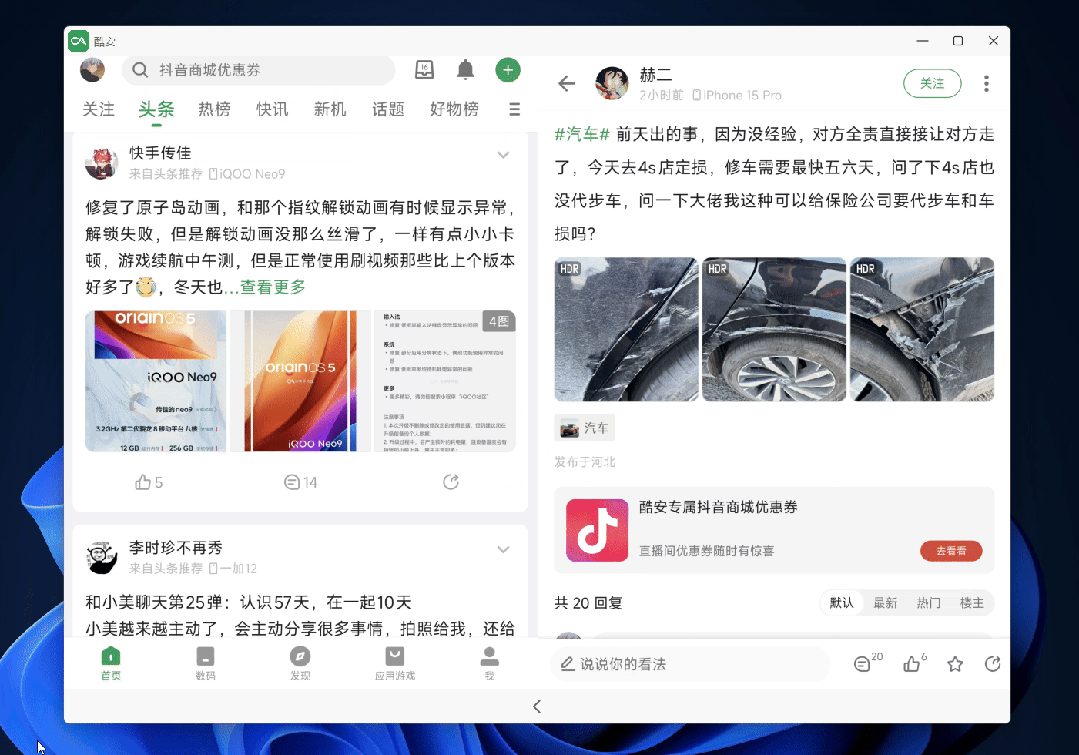Open the third changelog image marked 4图
Image resolution: width=1079 pixels, height=755 pixels.
click(x=445, y=381)
